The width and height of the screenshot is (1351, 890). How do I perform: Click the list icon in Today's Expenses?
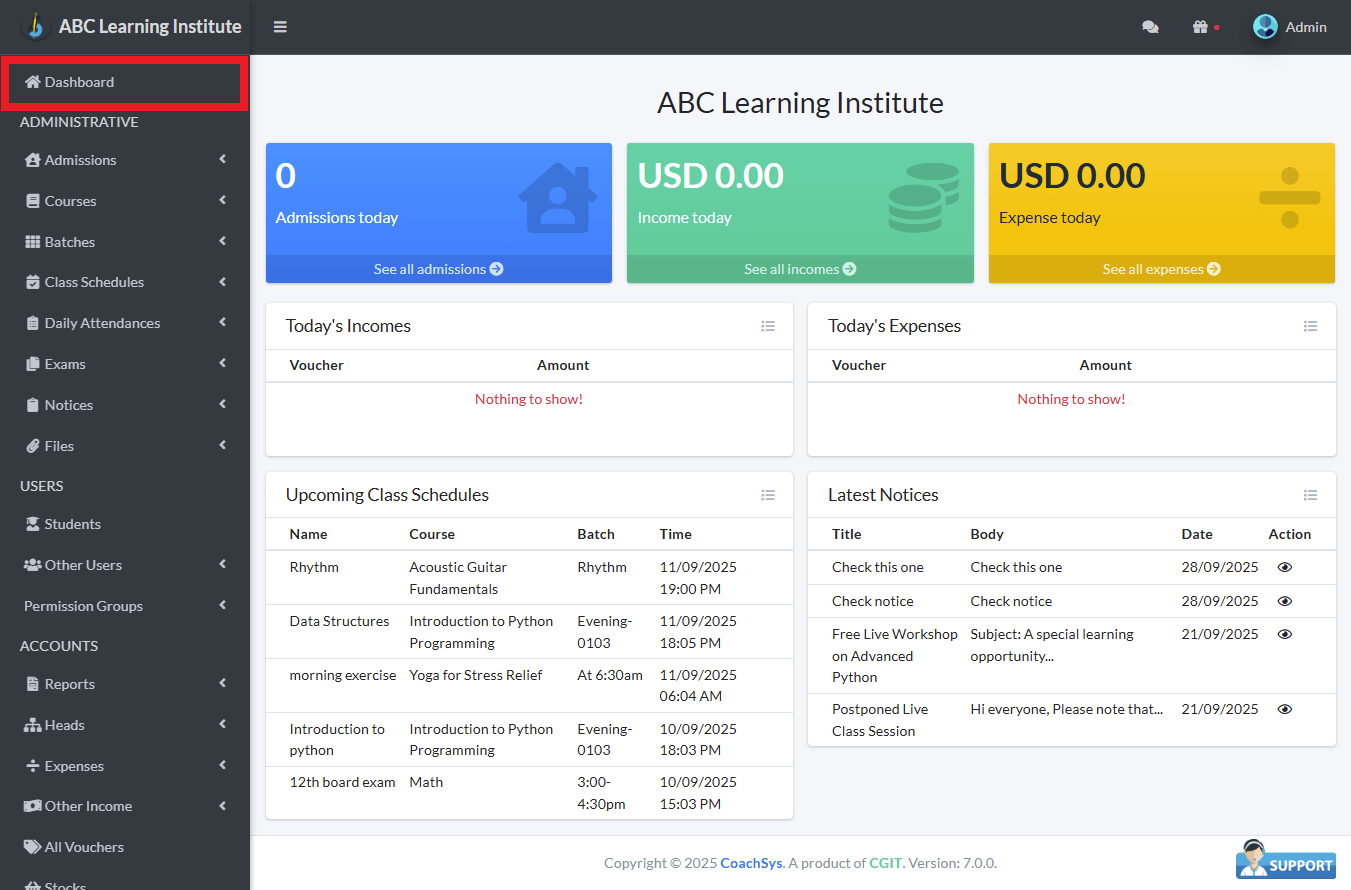[1310, 326]
